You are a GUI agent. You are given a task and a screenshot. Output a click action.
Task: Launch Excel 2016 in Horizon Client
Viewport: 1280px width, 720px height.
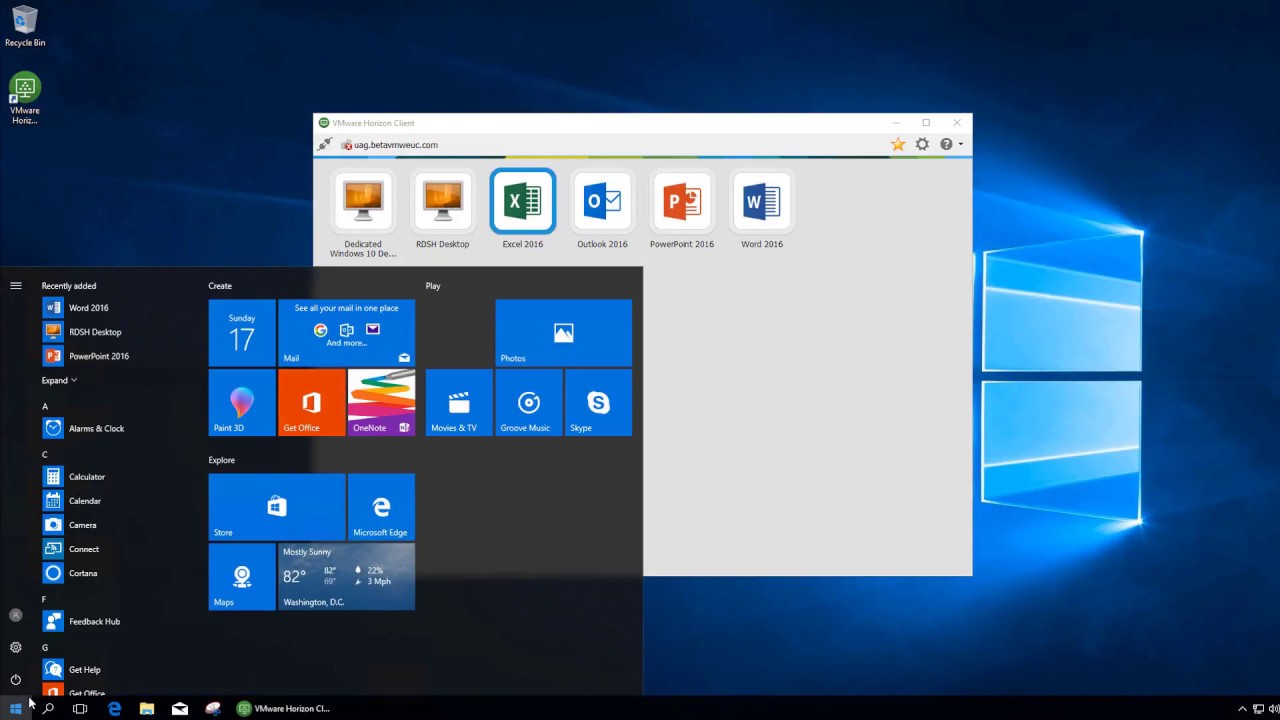coord(522,202)
